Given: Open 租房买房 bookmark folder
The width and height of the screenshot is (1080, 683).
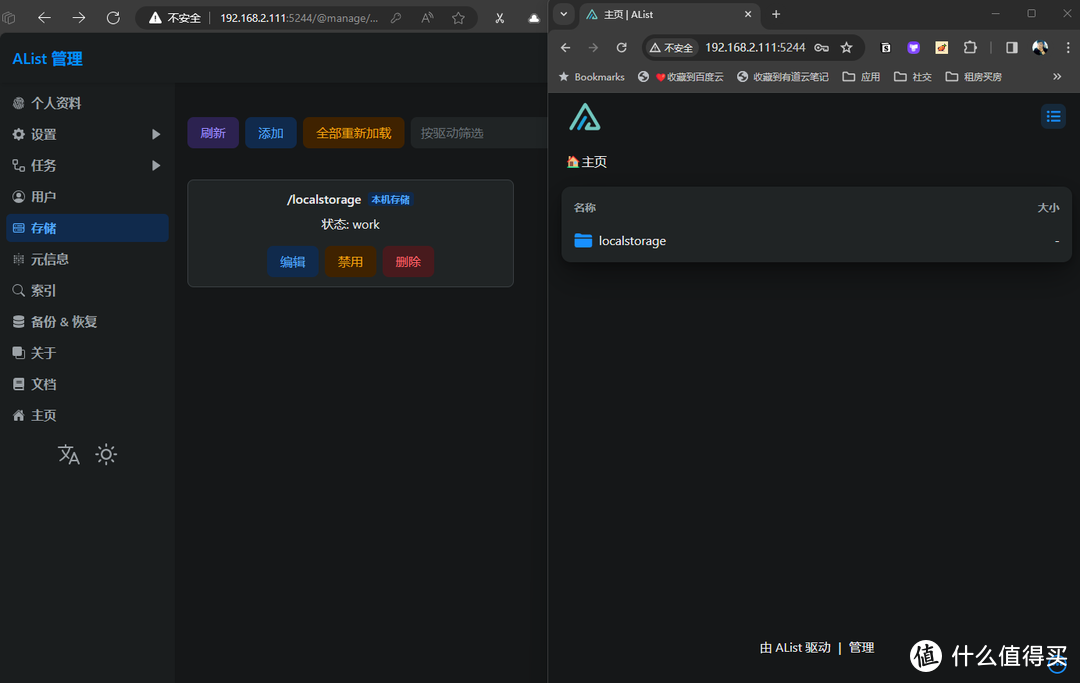Looking at the screenshot, I should (x=973, y=76).
